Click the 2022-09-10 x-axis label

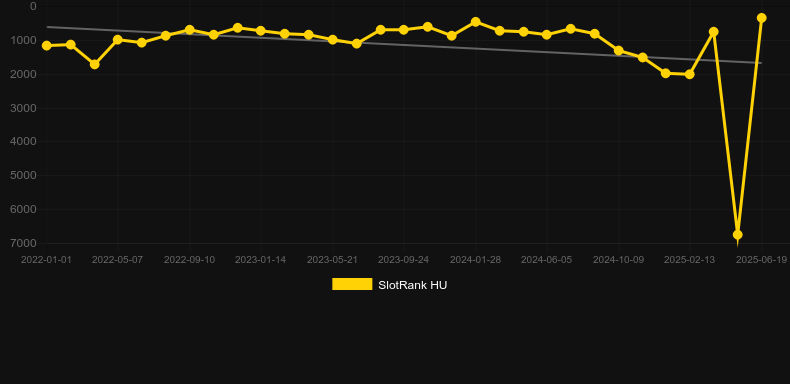(189, 260)
